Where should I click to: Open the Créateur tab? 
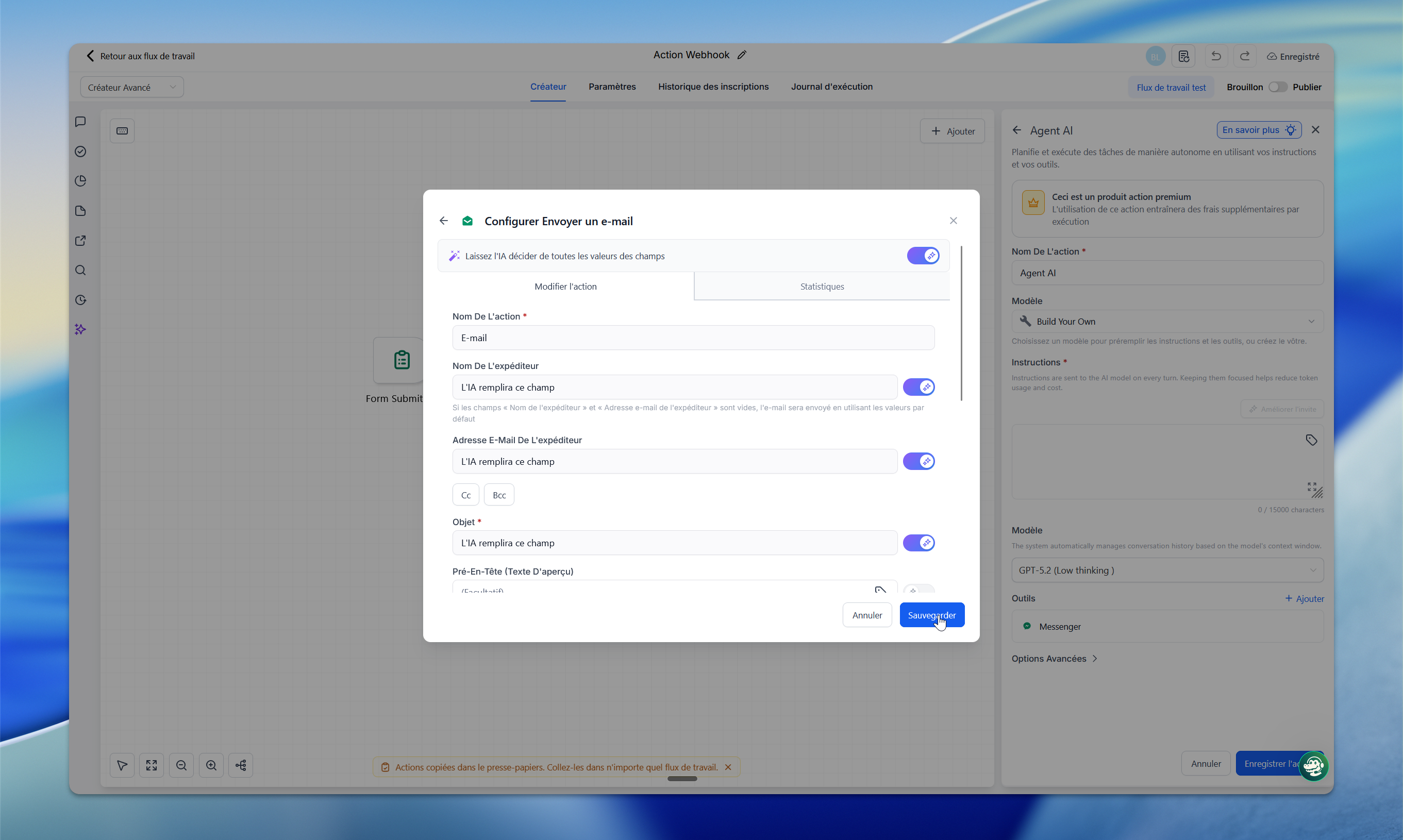click(548, 87)
